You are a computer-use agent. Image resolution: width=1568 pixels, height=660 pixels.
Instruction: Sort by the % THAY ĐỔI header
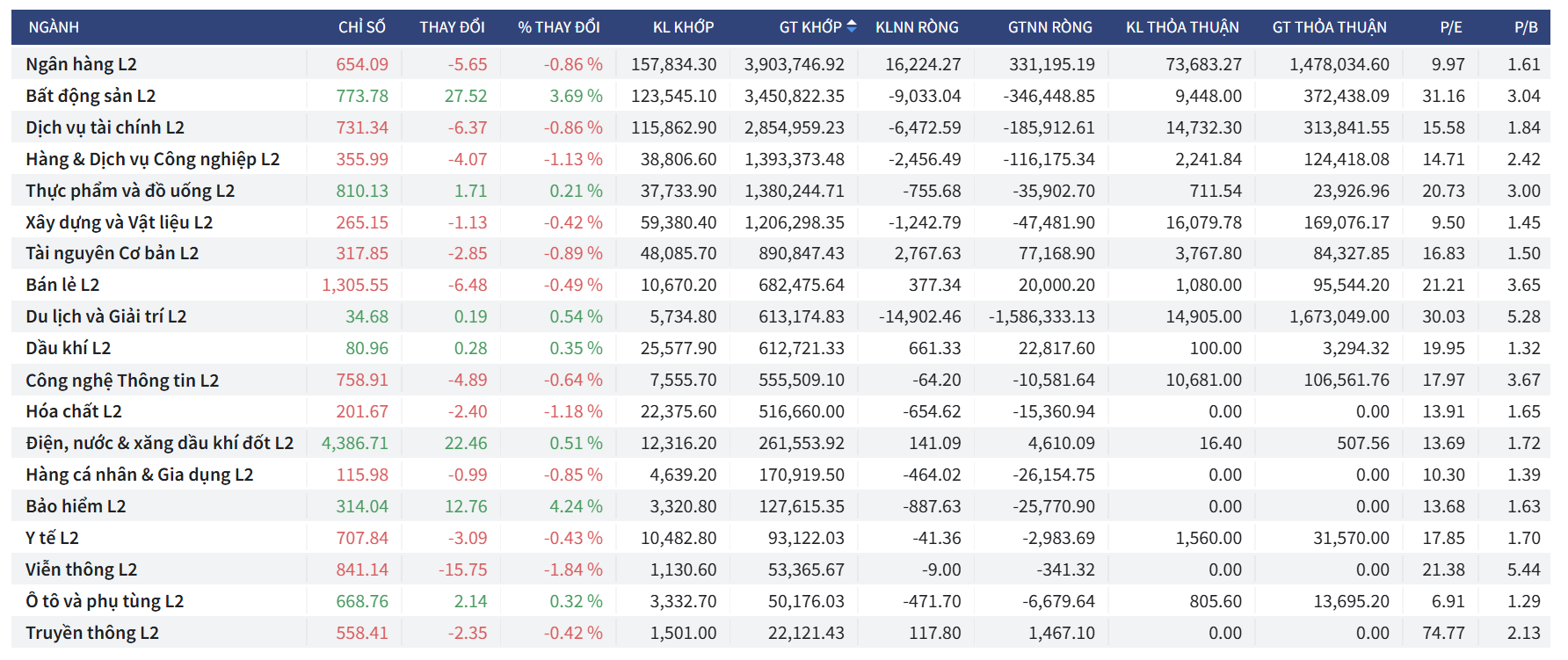(558, 27)
